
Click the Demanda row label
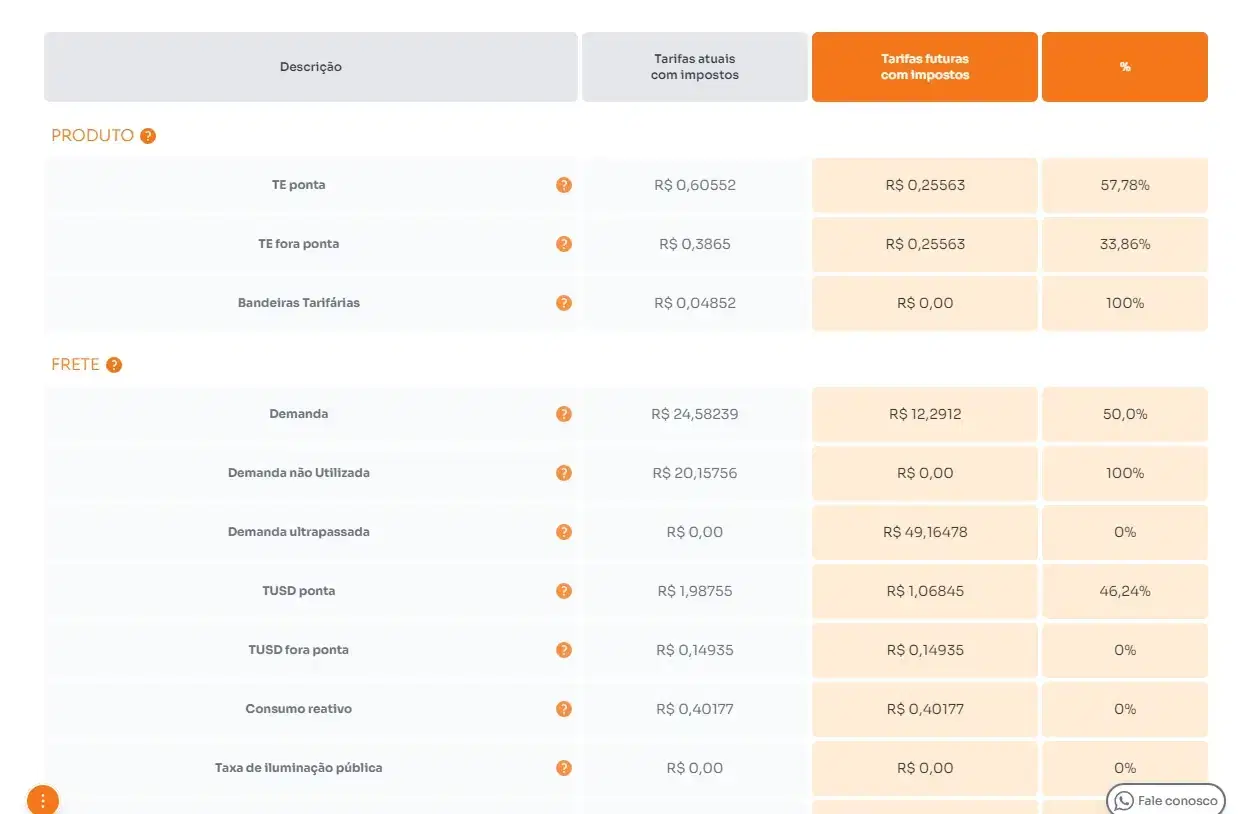pyautogui.click(x=298, y=414)
